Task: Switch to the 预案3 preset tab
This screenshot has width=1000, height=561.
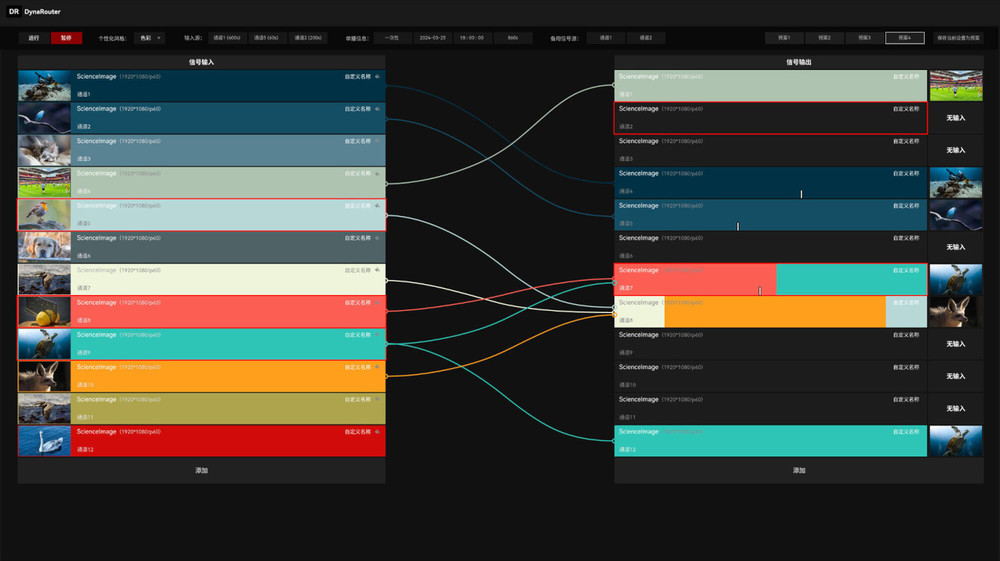Action: click(864, 38)
